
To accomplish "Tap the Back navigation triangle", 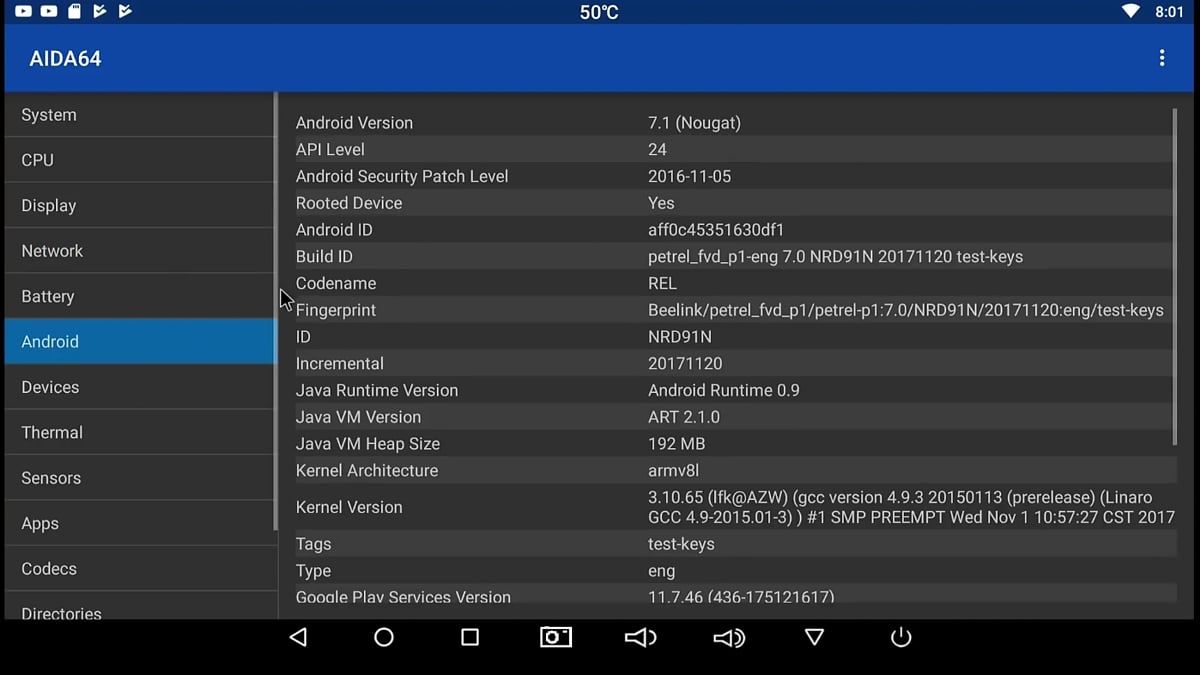I will 297,637.
